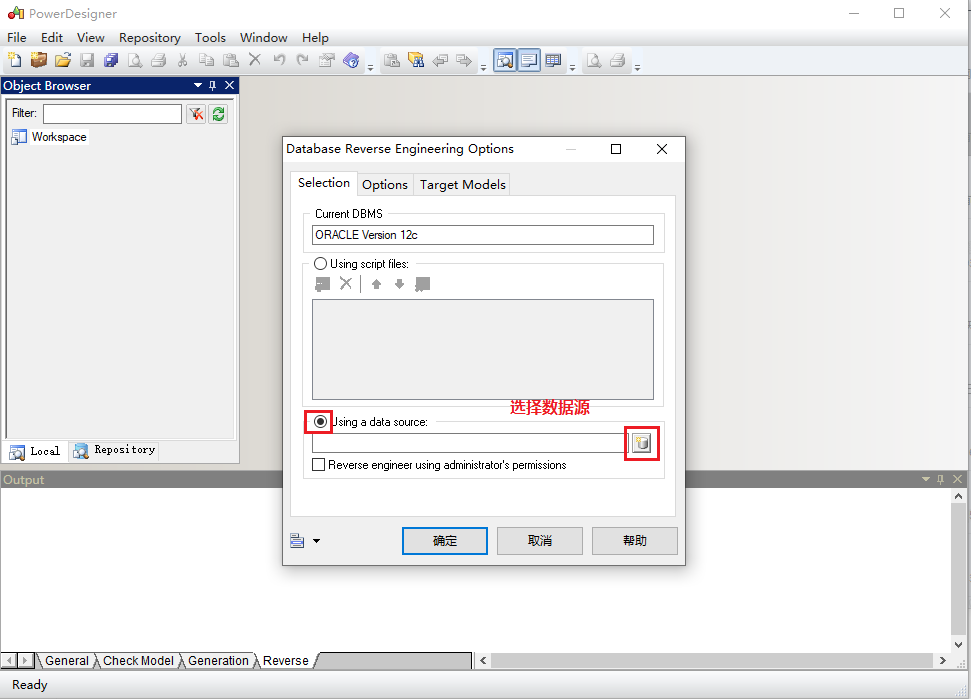This screenshot has width=971, height=699.
Task: Click the connect to data source icon
Action: tap(642, 443)
